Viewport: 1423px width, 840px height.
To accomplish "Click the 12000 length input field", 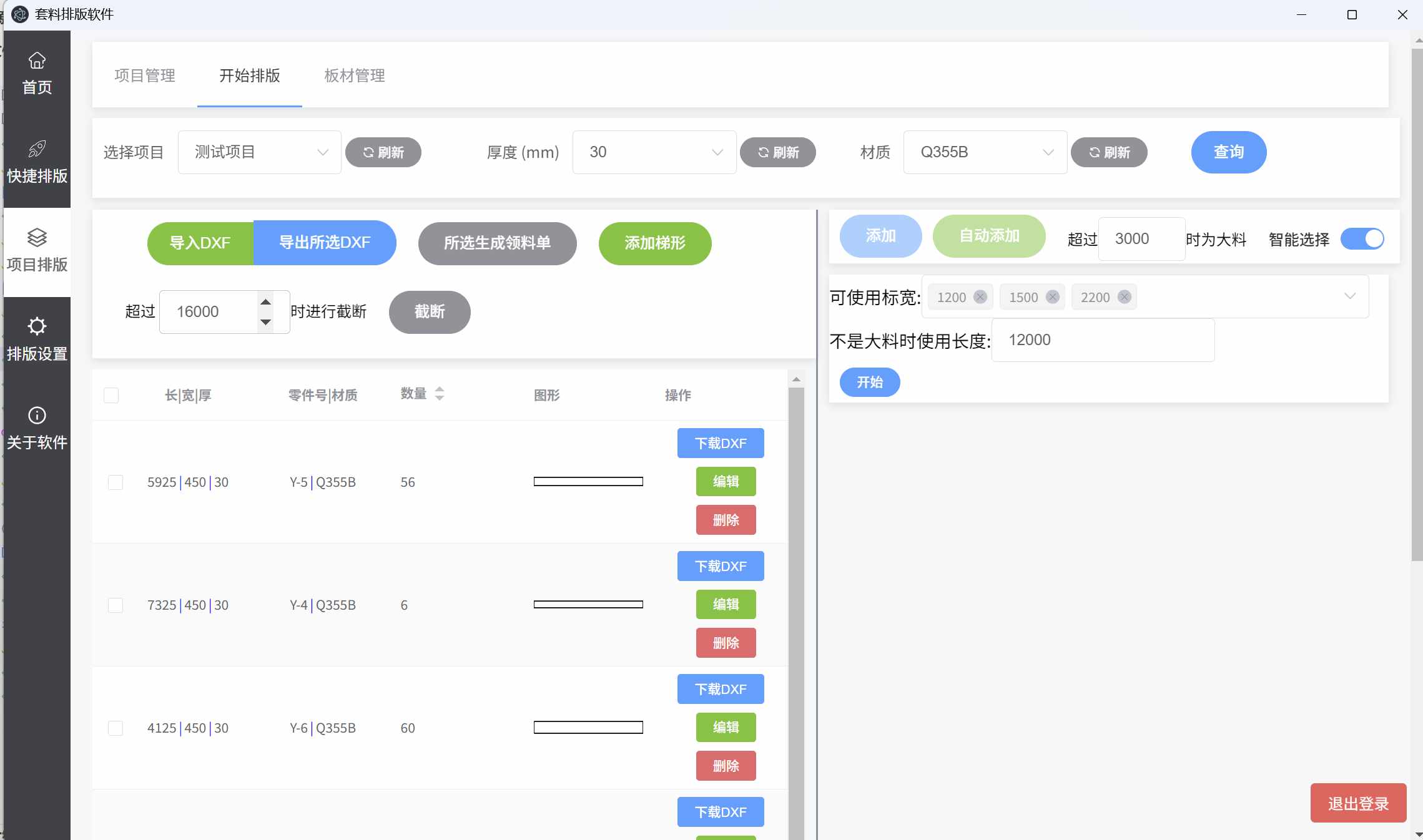I will pos(1102,339).
